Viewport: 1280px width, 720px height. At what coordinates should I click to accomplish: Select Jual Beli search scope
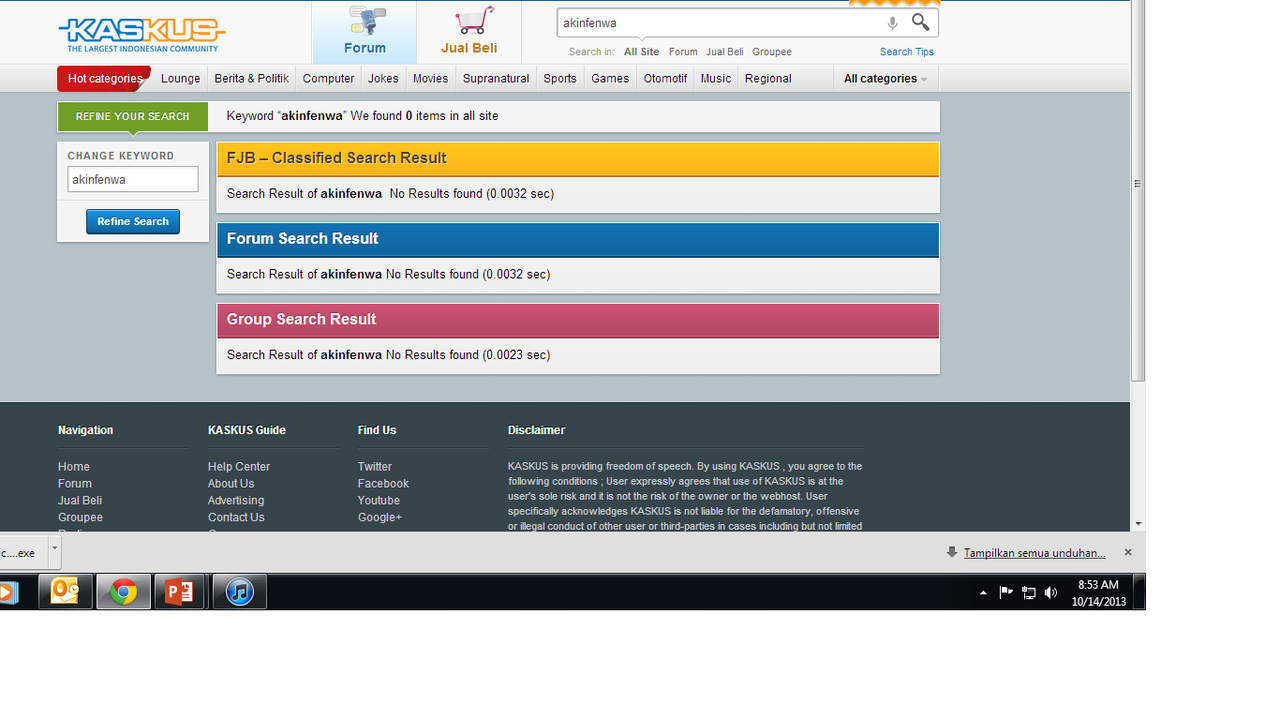[725, 52]
